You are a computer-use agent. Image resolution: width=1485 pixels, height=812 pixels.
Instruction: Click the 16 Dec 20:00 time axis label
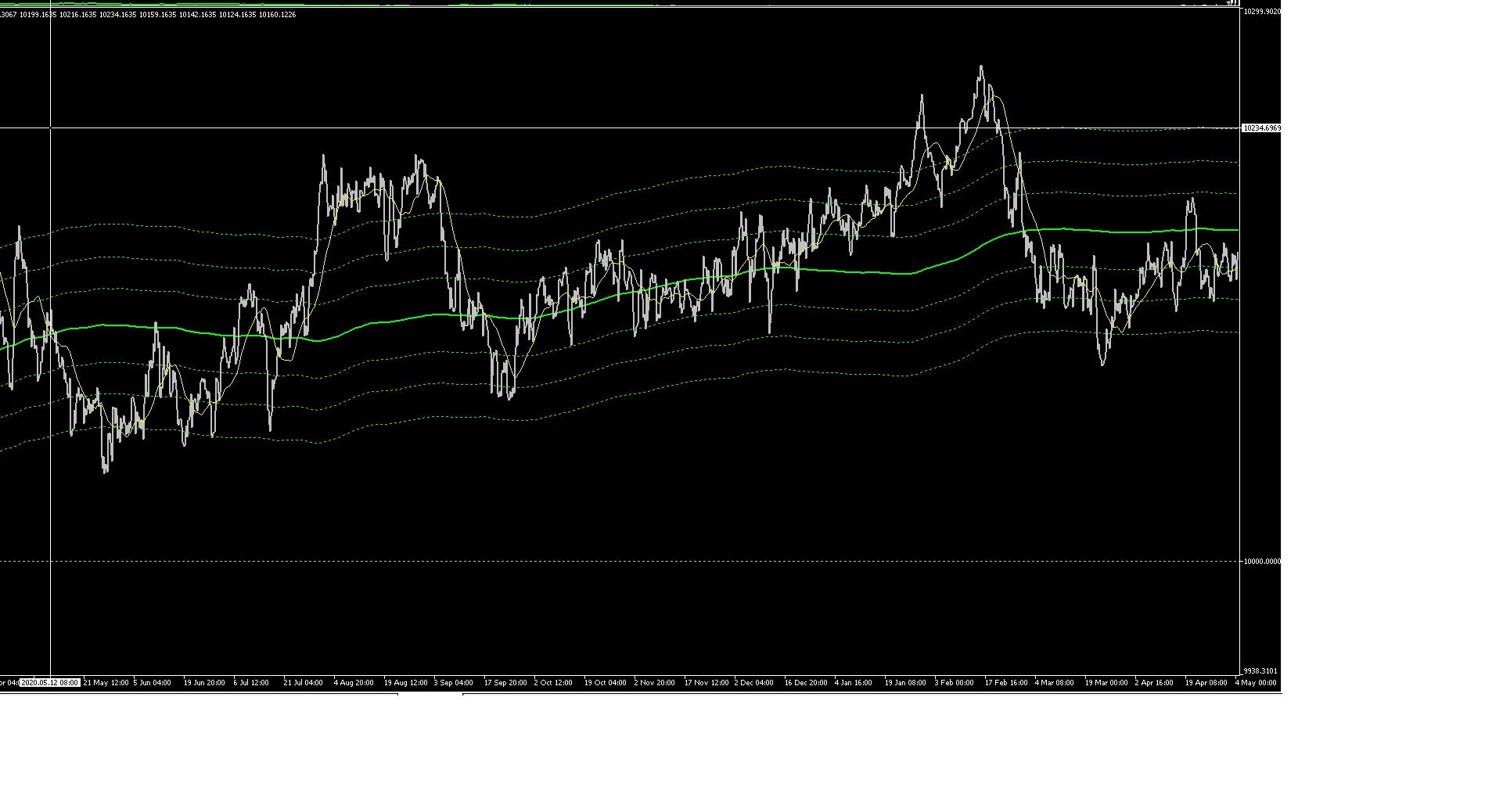pos(805,682)
